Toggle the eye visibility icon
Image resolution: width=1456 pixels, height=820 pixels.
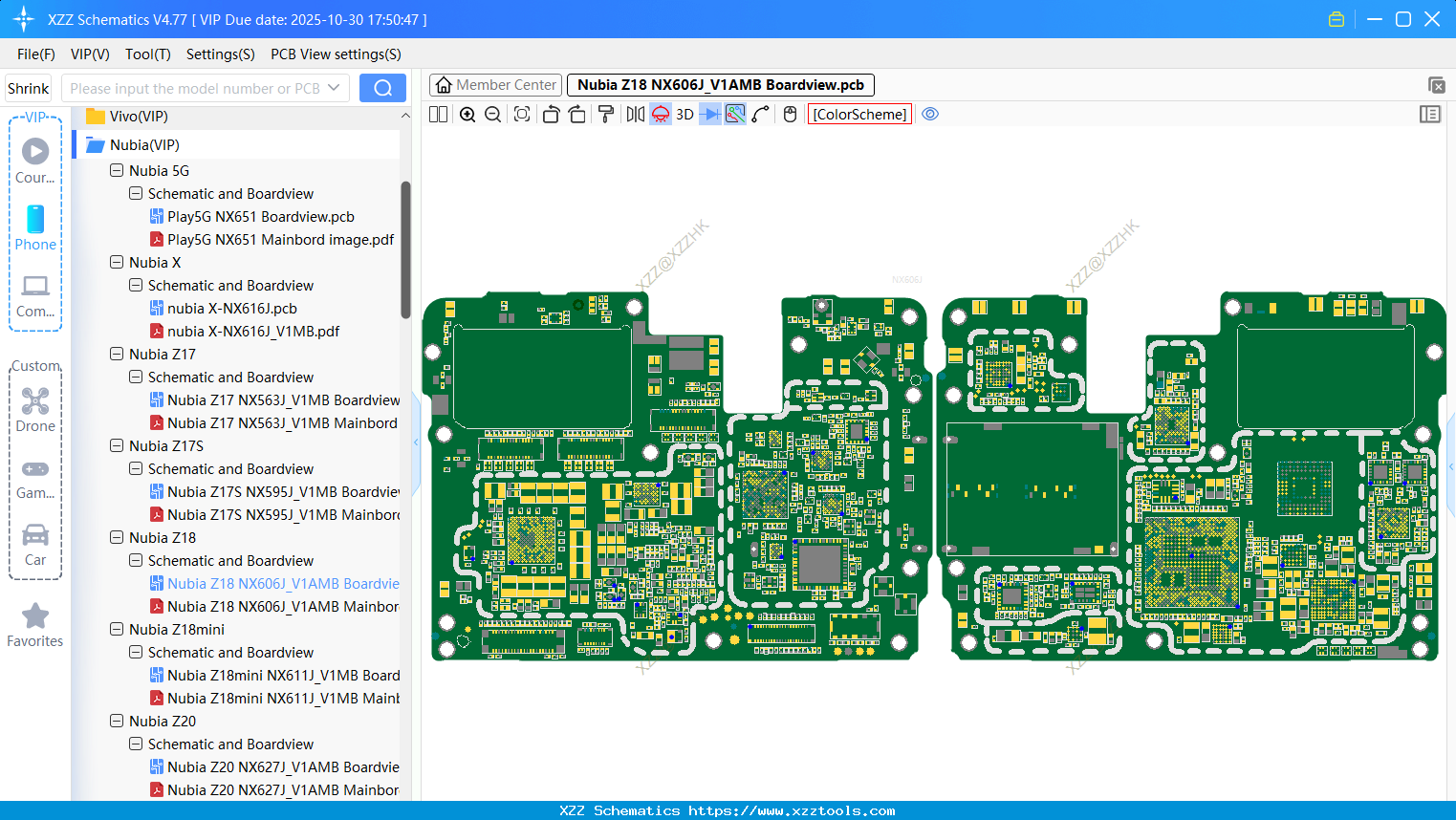[930, 114]
